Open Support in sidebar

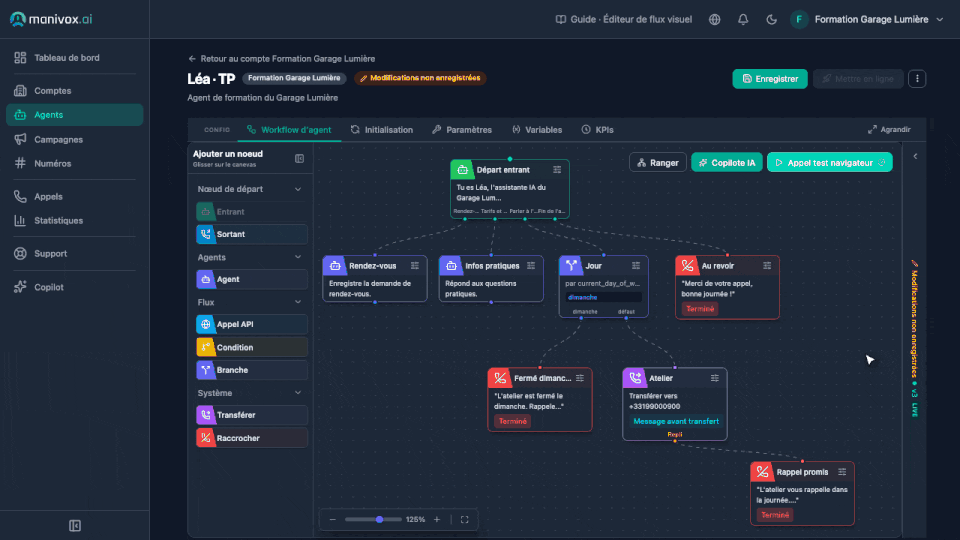coord(75,253)
